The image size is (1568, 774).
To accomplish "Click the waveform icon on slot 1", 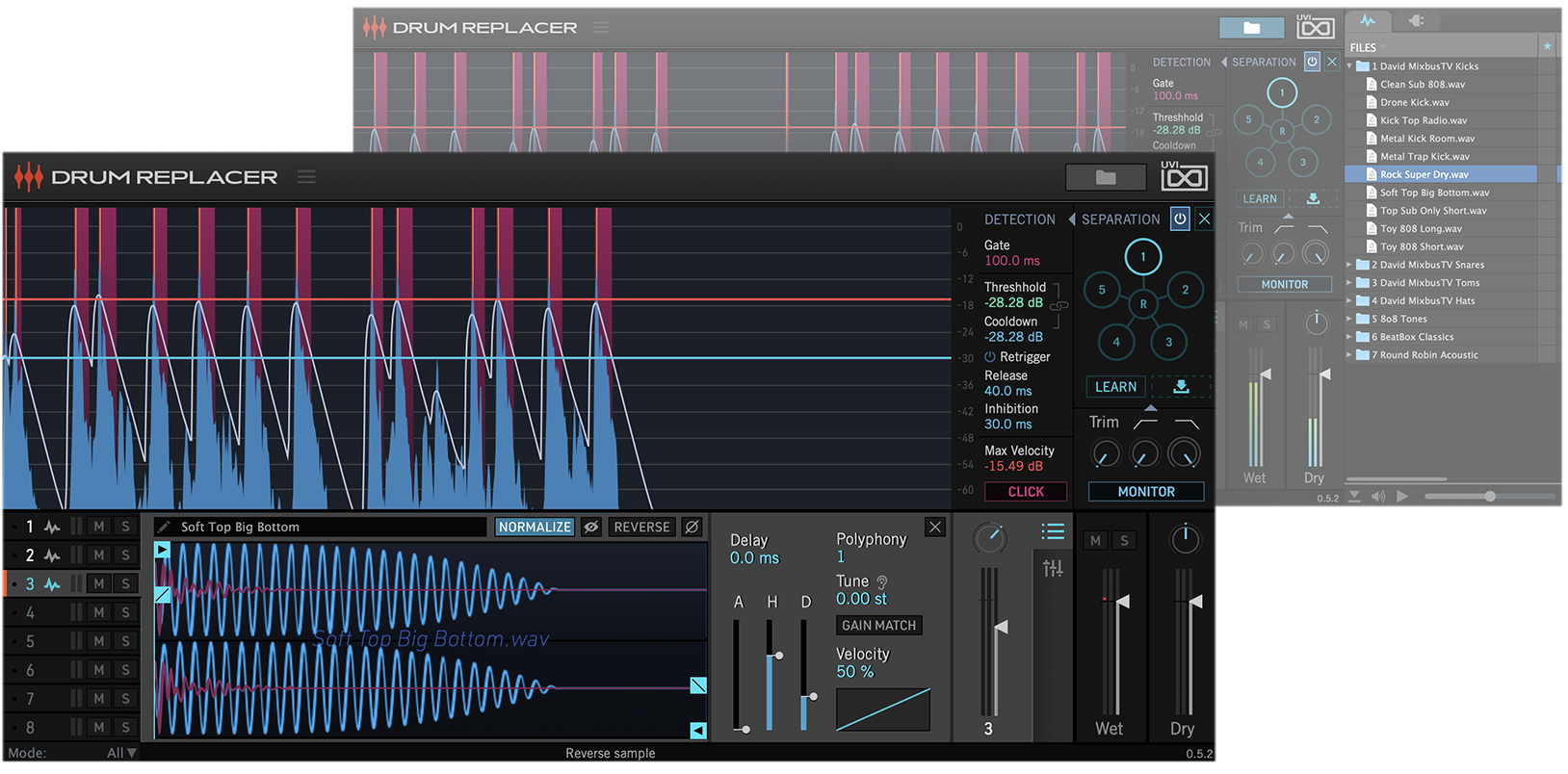I will [52, 527].
